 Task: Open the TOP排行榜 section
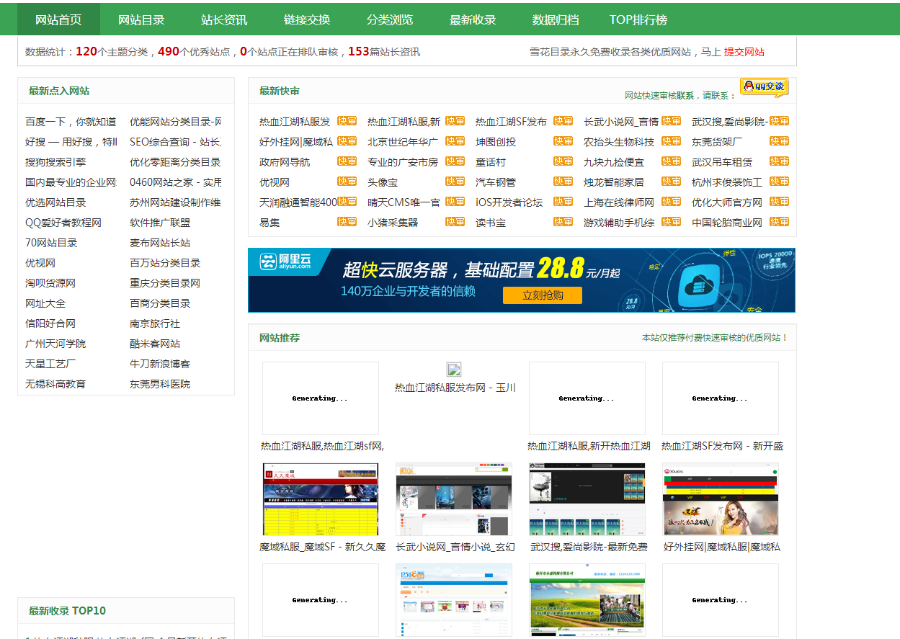tap(637, 19)
